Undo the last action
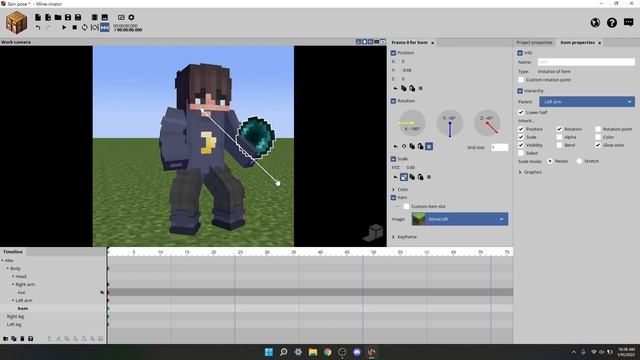The width and height of the screenshot is (640, 360). pyautogui.click(x=38, y=27)
